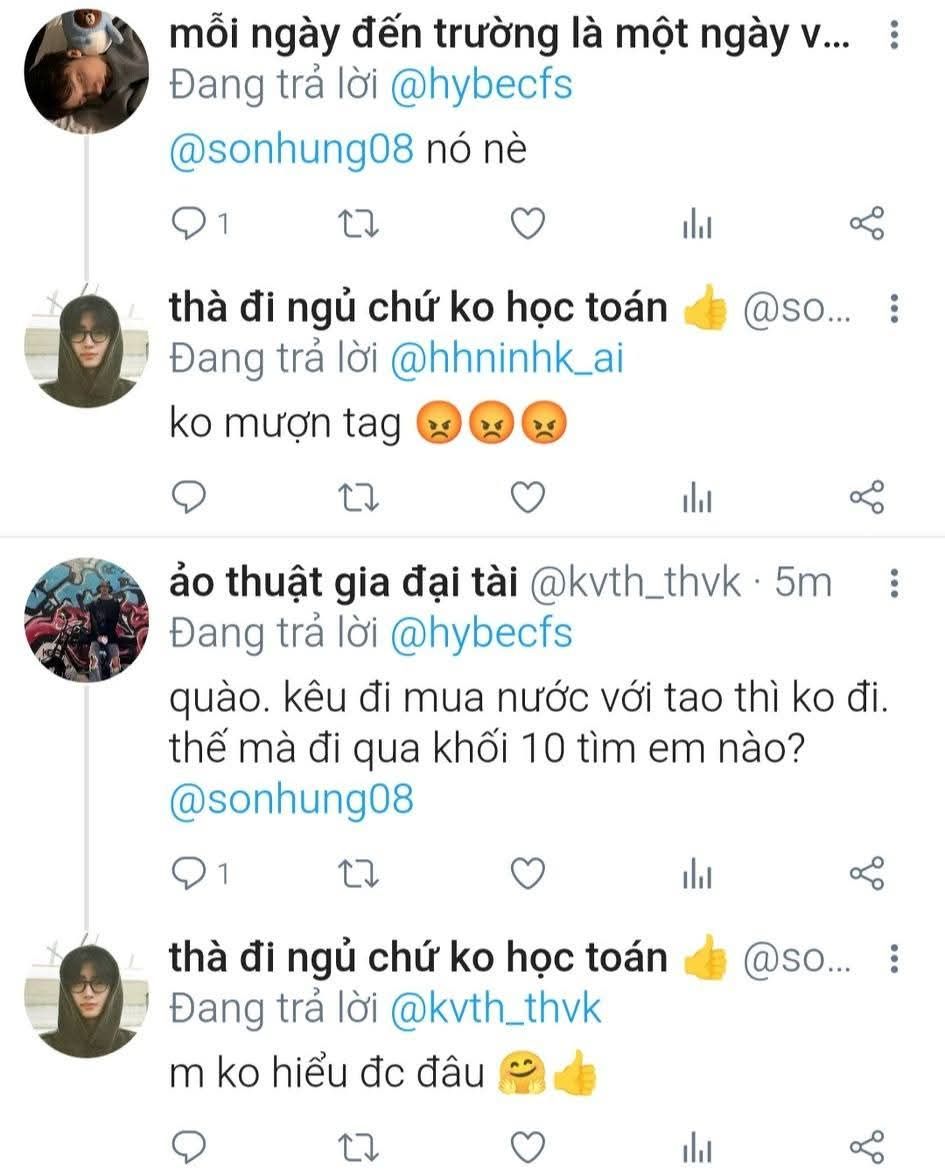
Task: Reply to the "quào. kêu đi mua nước" tweet
Action: (188, 874)
